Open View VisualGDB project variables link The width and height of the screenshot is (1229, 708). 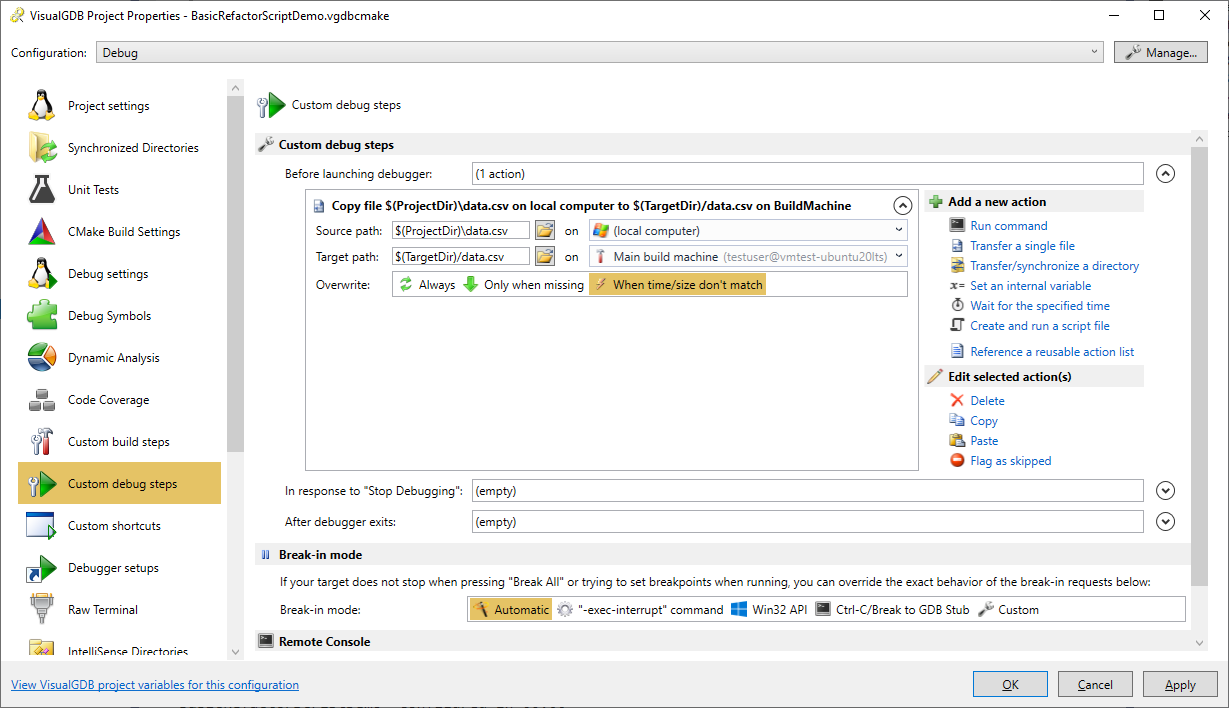[155, 685]
